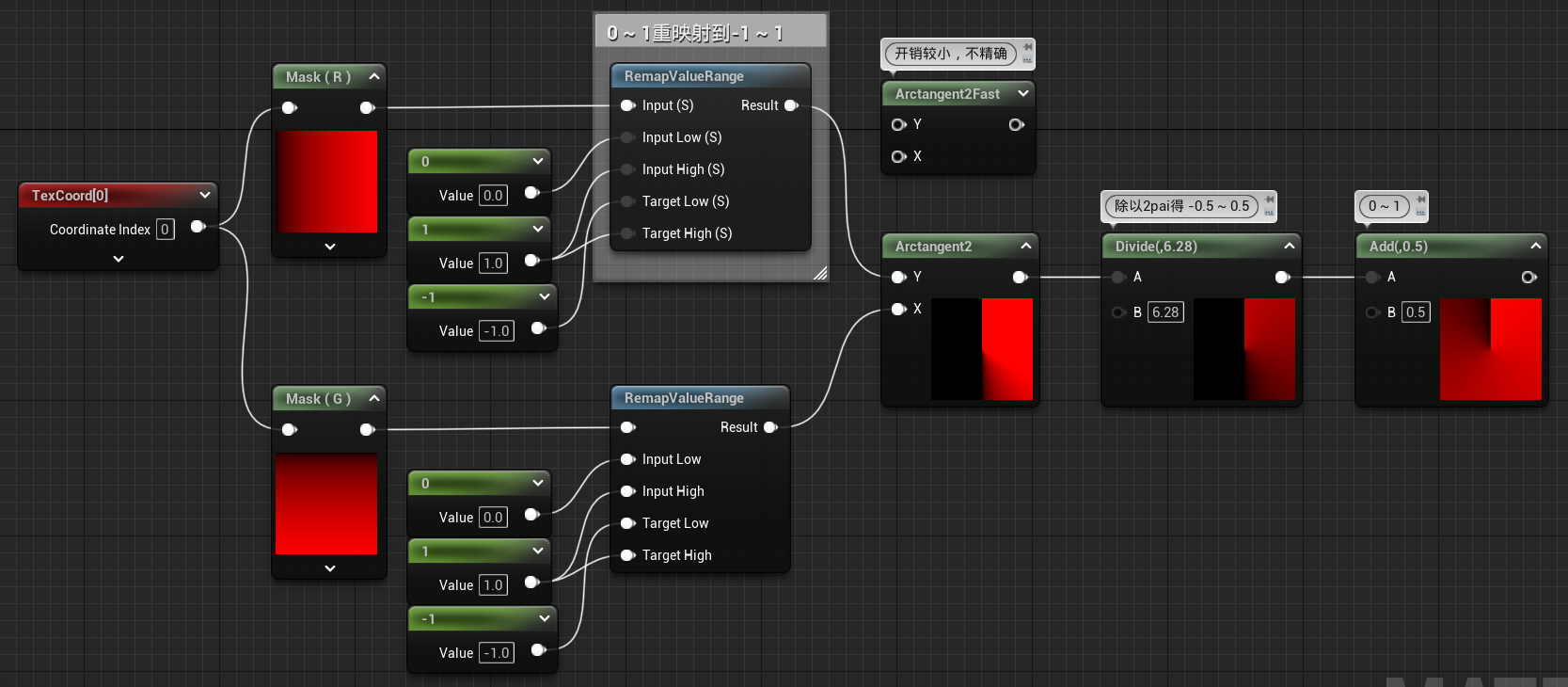The height and width of the screenshot is (687, 1568).
Task: Expand chevron below Mask (R) preview
Action: [x=330, y=247]
